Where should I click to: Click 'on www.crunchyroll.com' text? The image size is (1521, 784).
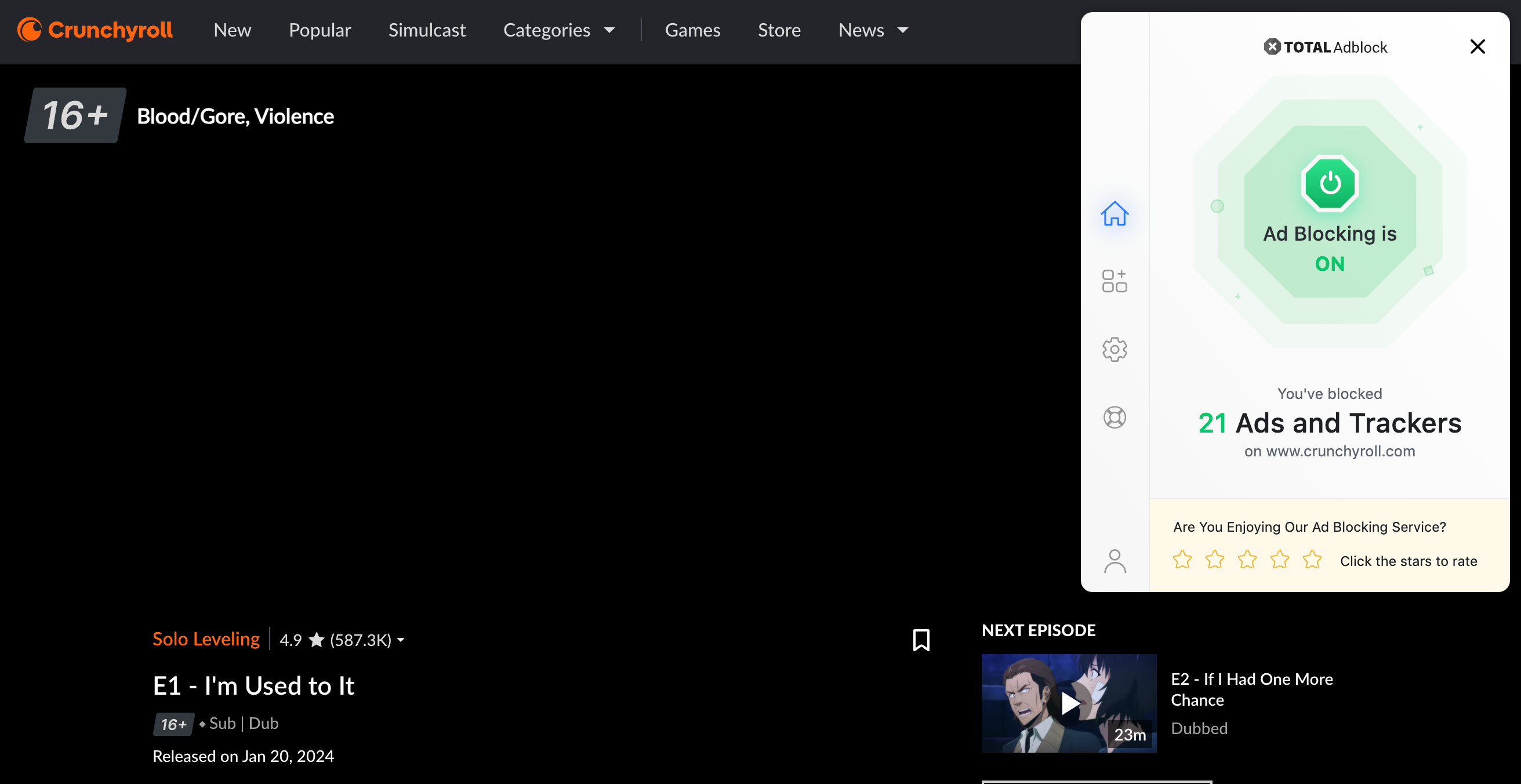pyautogui.click(x=1330, y=451)
